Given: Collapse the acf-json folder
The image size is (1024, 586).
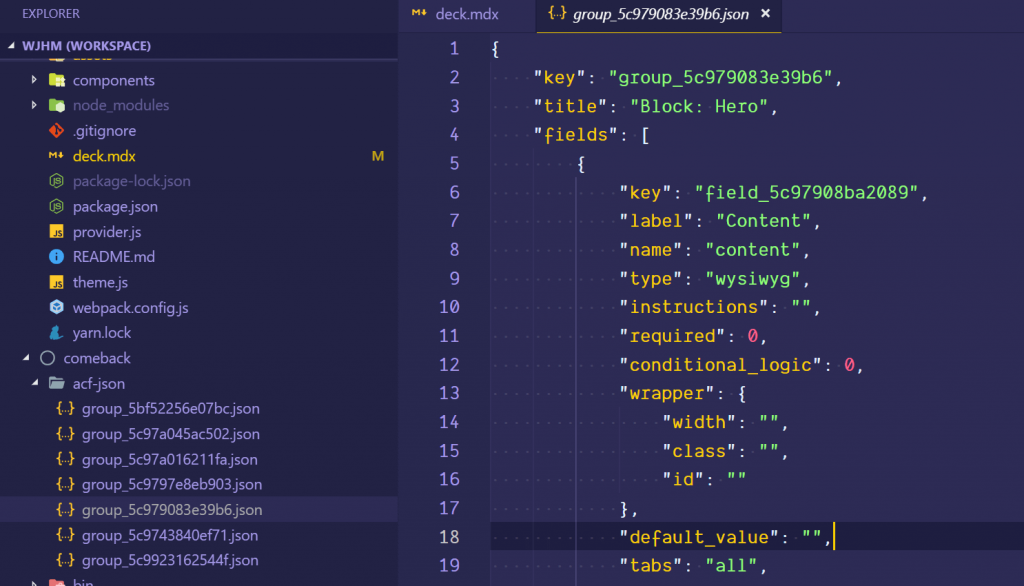Looking at the screenshot, I should click(35, 384).
